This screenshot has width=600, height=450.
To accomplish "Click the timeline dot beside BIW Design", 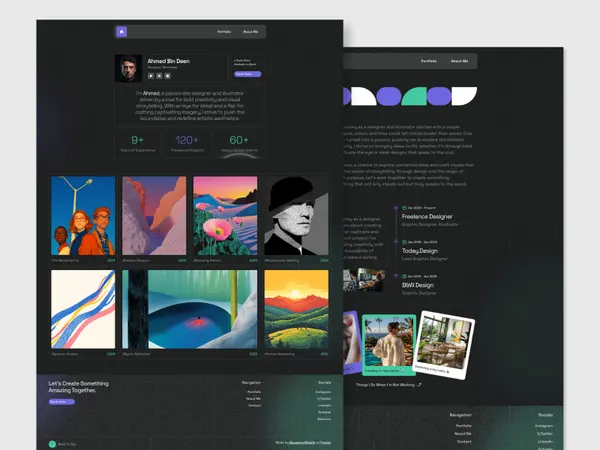I will 396,276.
